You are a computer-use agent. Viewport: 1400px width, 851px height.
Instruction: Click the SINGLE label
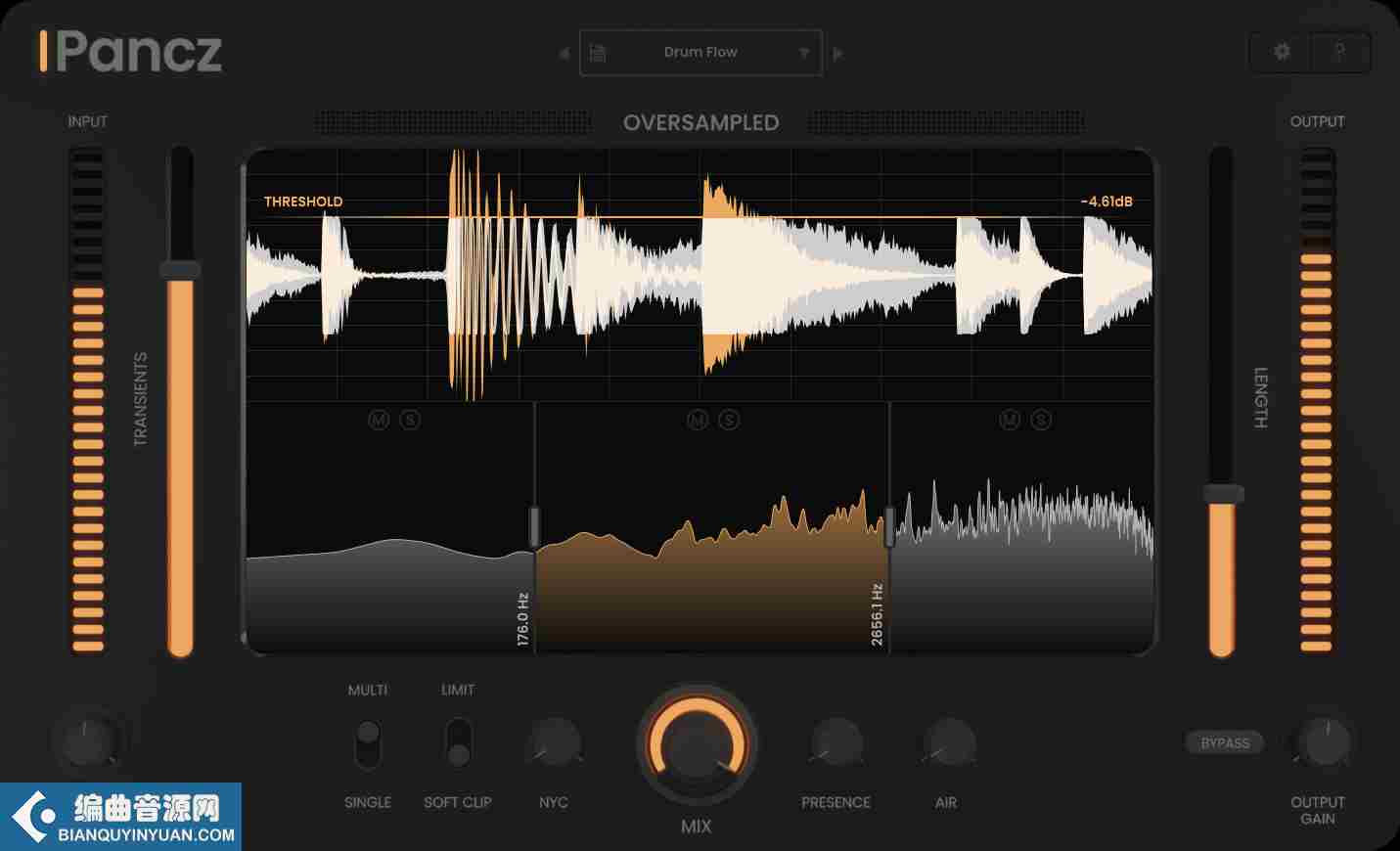tap(368, 802)
